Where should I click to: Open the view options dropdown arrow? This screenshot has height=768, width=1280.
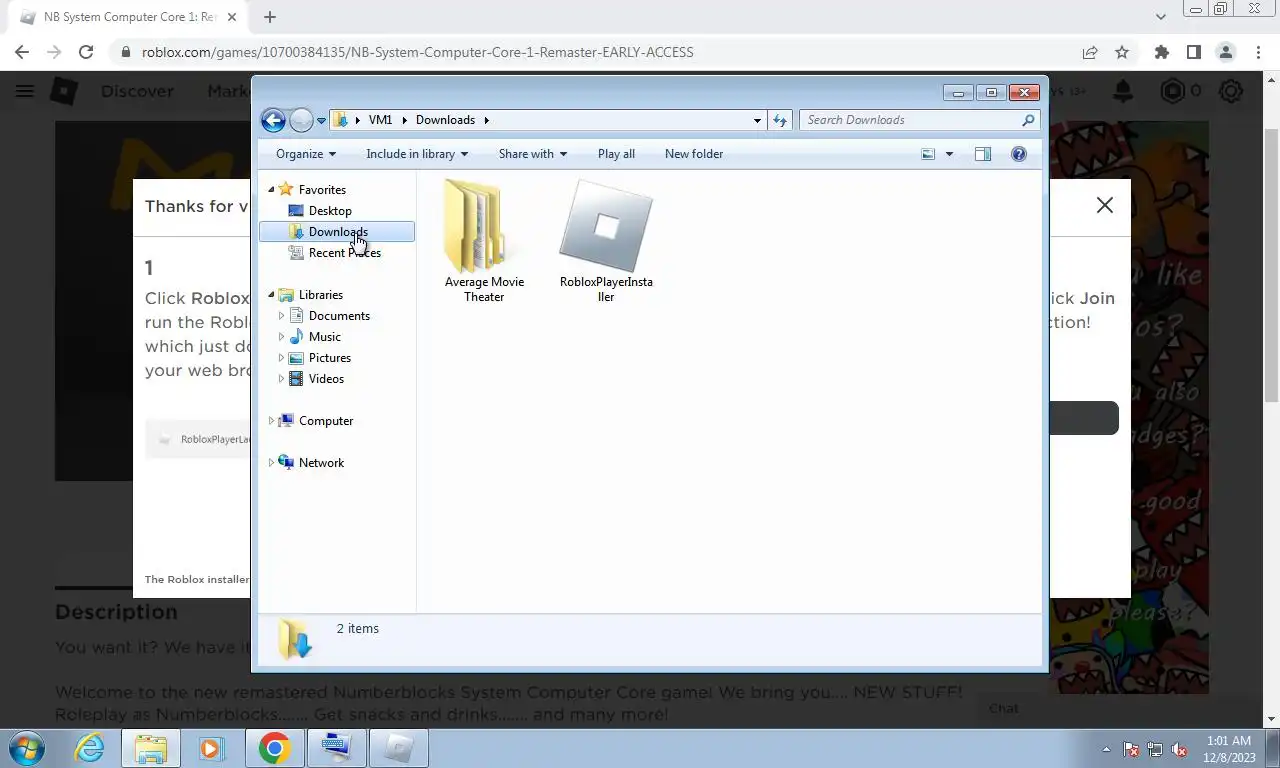coord(949,154)
